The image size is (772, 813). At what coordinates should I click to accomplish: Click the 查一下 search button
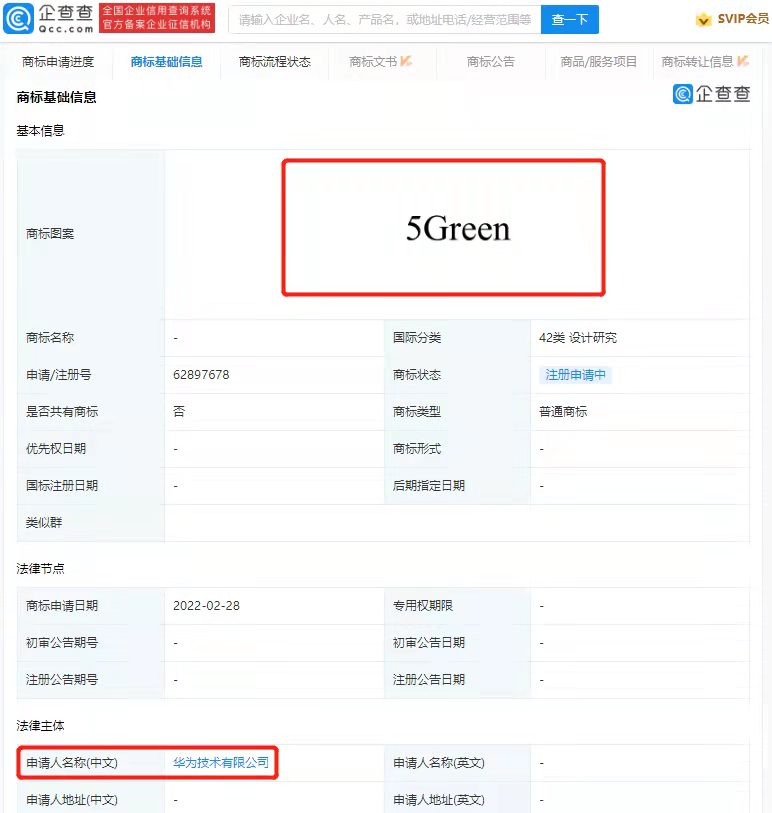click(569, 20)
